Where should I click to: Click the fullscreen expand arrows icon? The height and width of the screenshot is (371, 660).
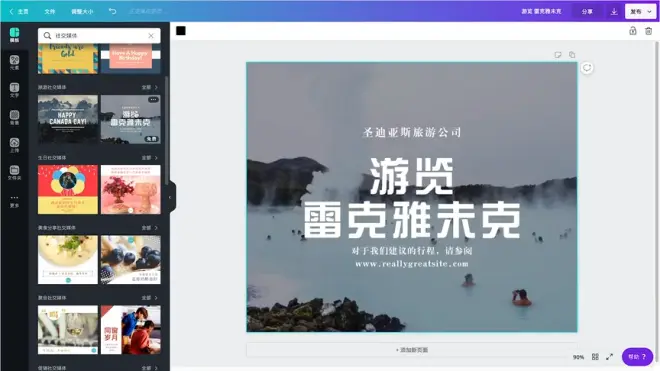(x=609, y=357)
